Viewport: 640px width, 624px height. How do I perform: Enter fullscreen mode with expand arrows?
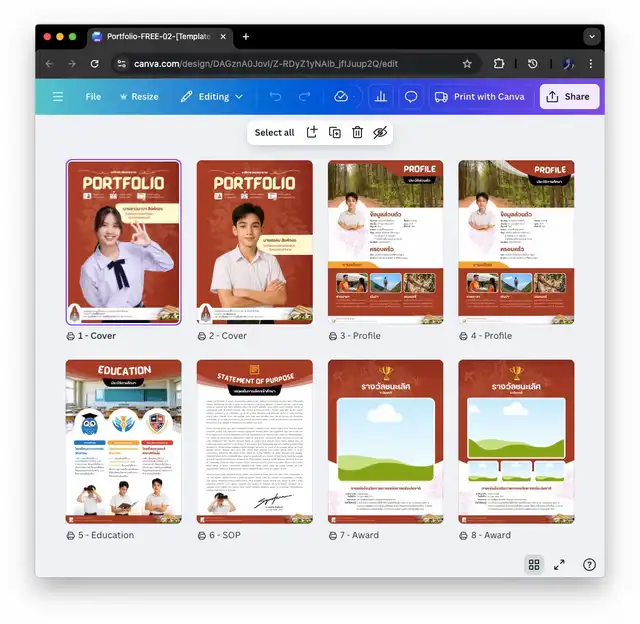click(x=560, y=565)
